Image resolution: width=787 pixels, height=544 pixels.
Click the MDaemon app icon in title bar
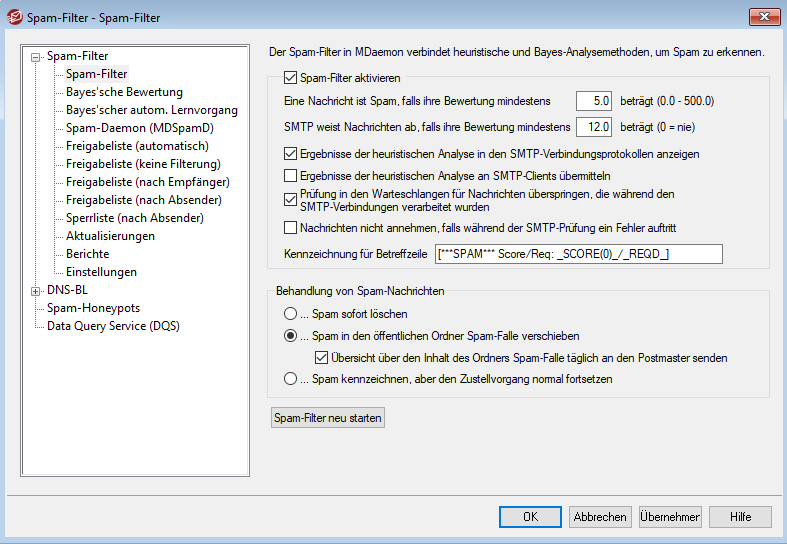14,17
